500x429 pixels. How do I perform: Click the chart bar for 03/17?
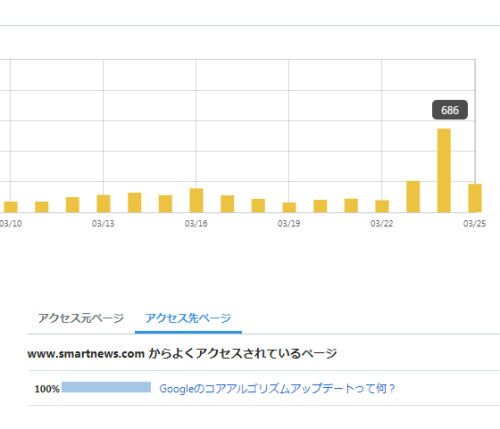(227, 204)
